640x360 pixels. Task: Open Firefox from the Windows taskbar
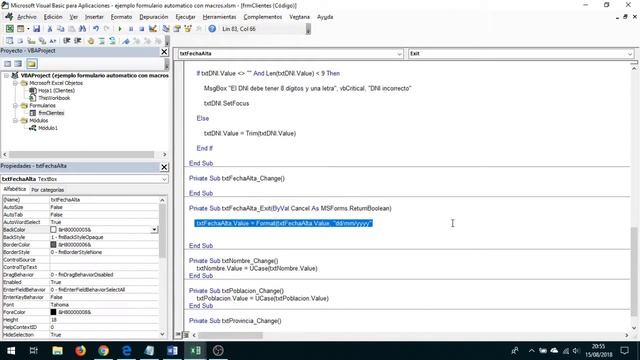click(x=80, y=351)
